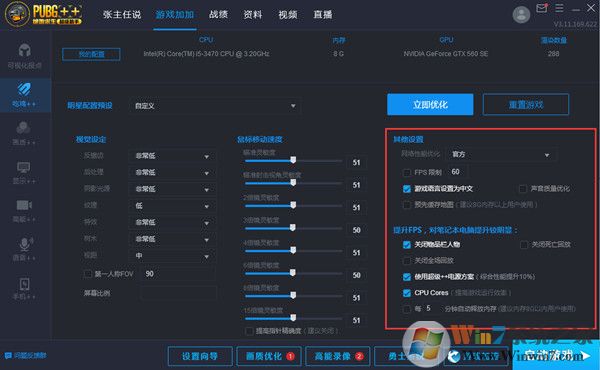Image resolution: width=600 pixels, height=370 pixels.
Task: Click the 4倍镜灵敏度 slider handle
Action: pyautogui.click(x=293, y=250)
